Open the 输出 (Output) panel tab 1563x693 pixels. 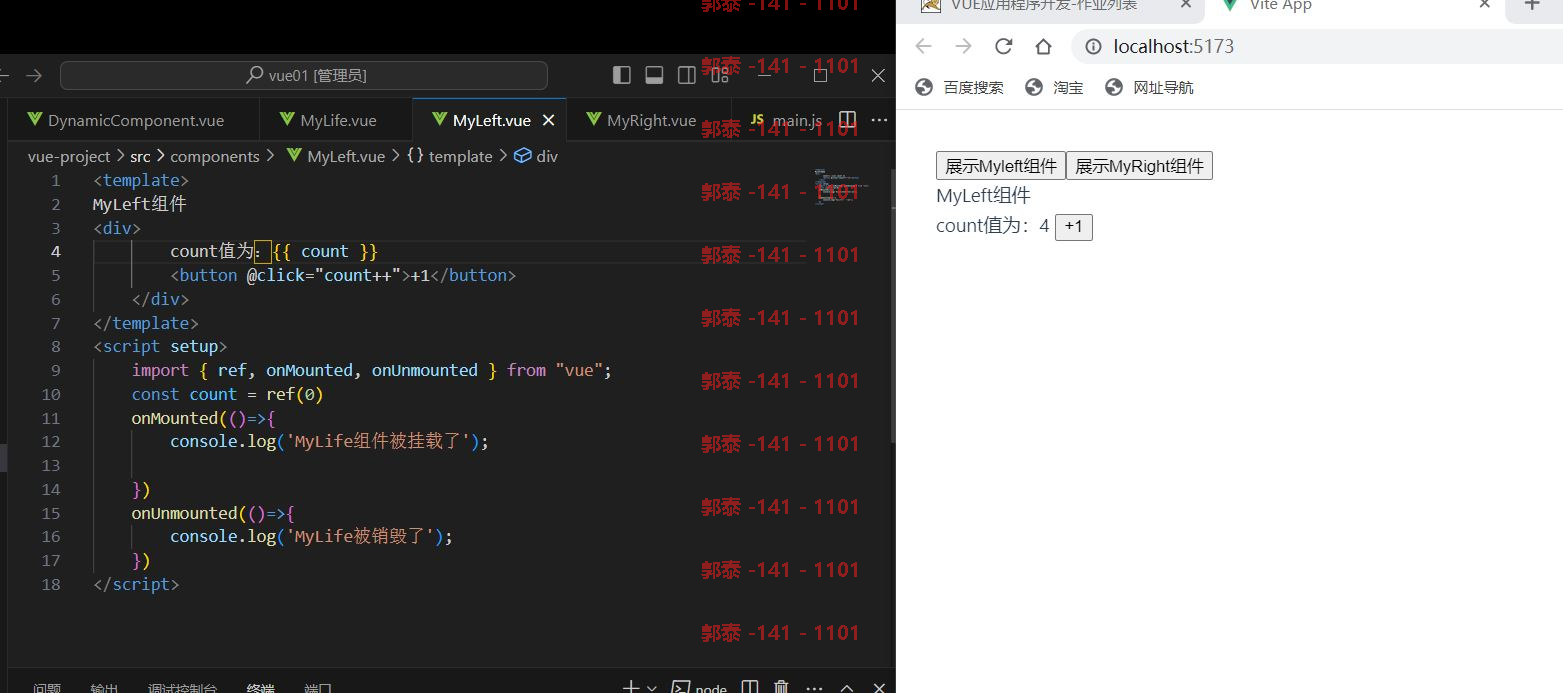pyautogui.click(x=104, y=688)
